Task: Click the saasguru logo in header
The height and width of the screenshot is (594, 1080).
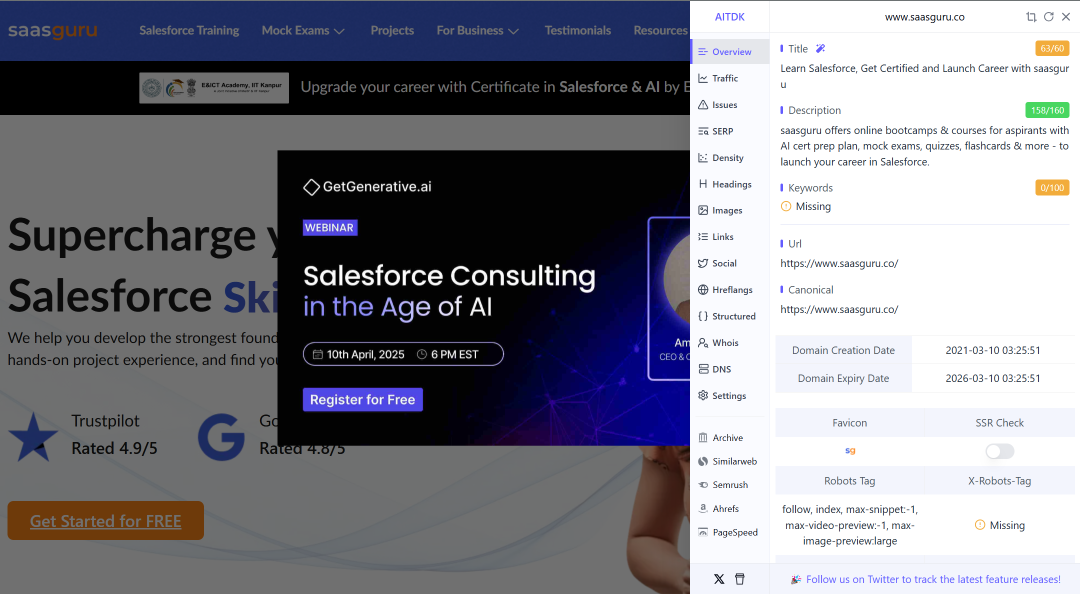Action: point(52,30)
